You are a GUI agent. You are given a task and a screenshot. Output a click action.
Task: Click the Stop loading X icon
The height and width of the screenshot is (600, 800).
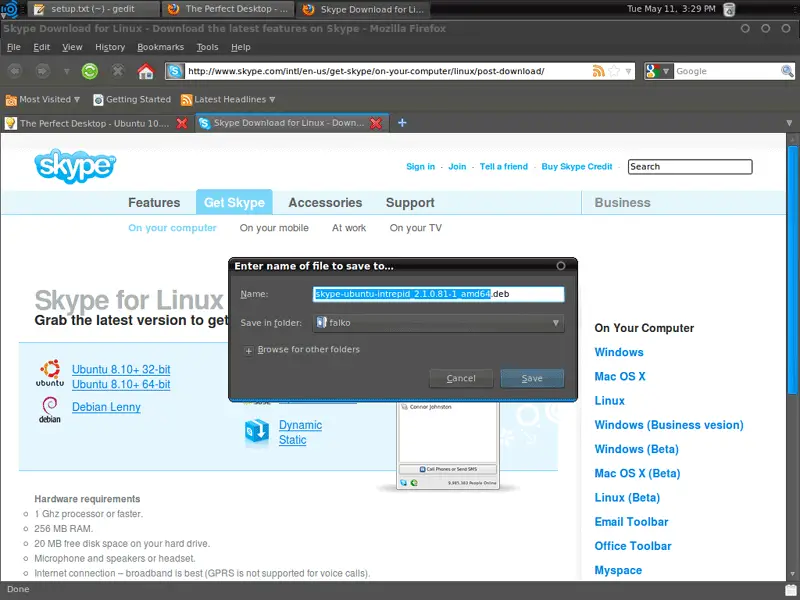pos(118,70)
